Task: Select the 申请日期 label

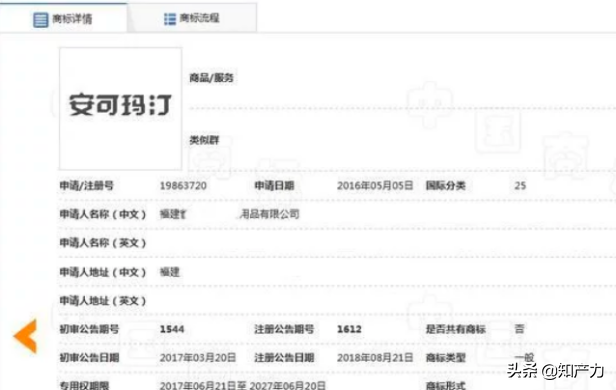Action: [274, 186]
